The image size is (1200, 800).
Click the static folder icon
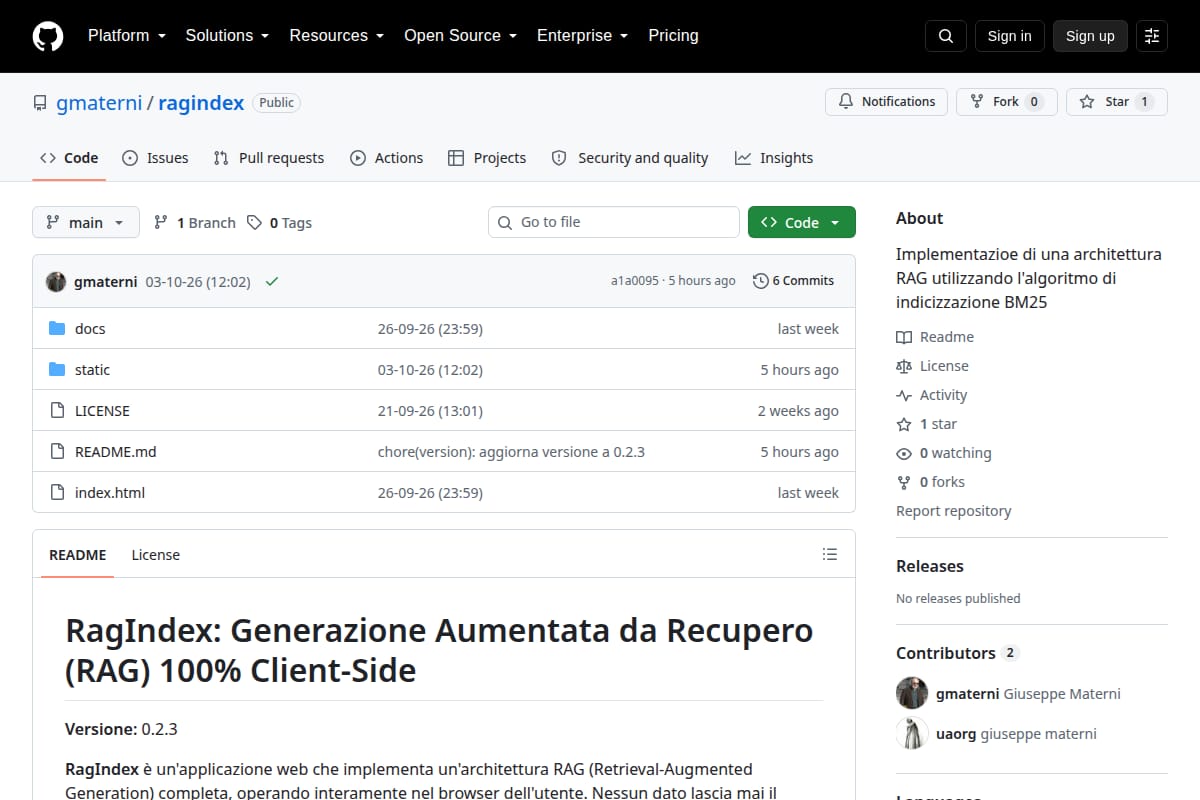(x=57, y=370)
